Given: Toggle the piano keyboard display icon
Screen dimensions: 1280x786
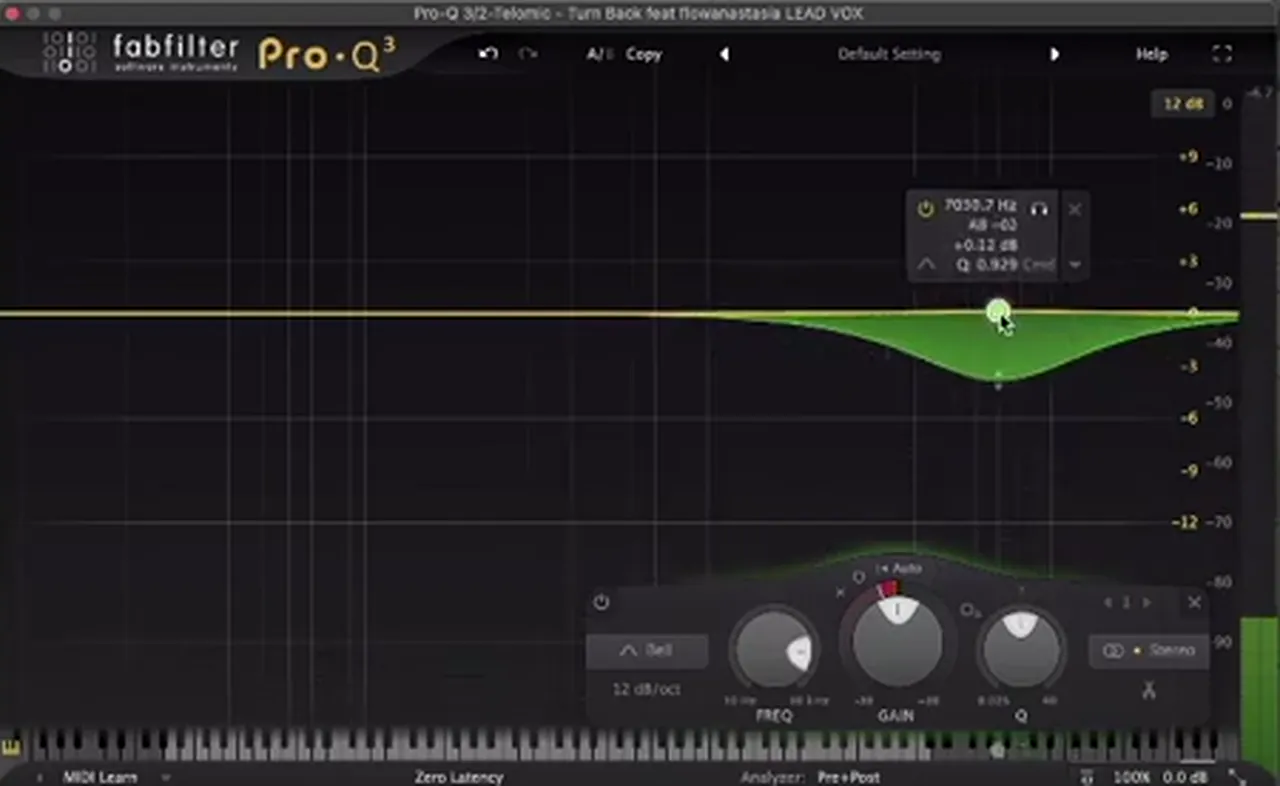Looking at the screenshot, I should [x=11, y=747].
